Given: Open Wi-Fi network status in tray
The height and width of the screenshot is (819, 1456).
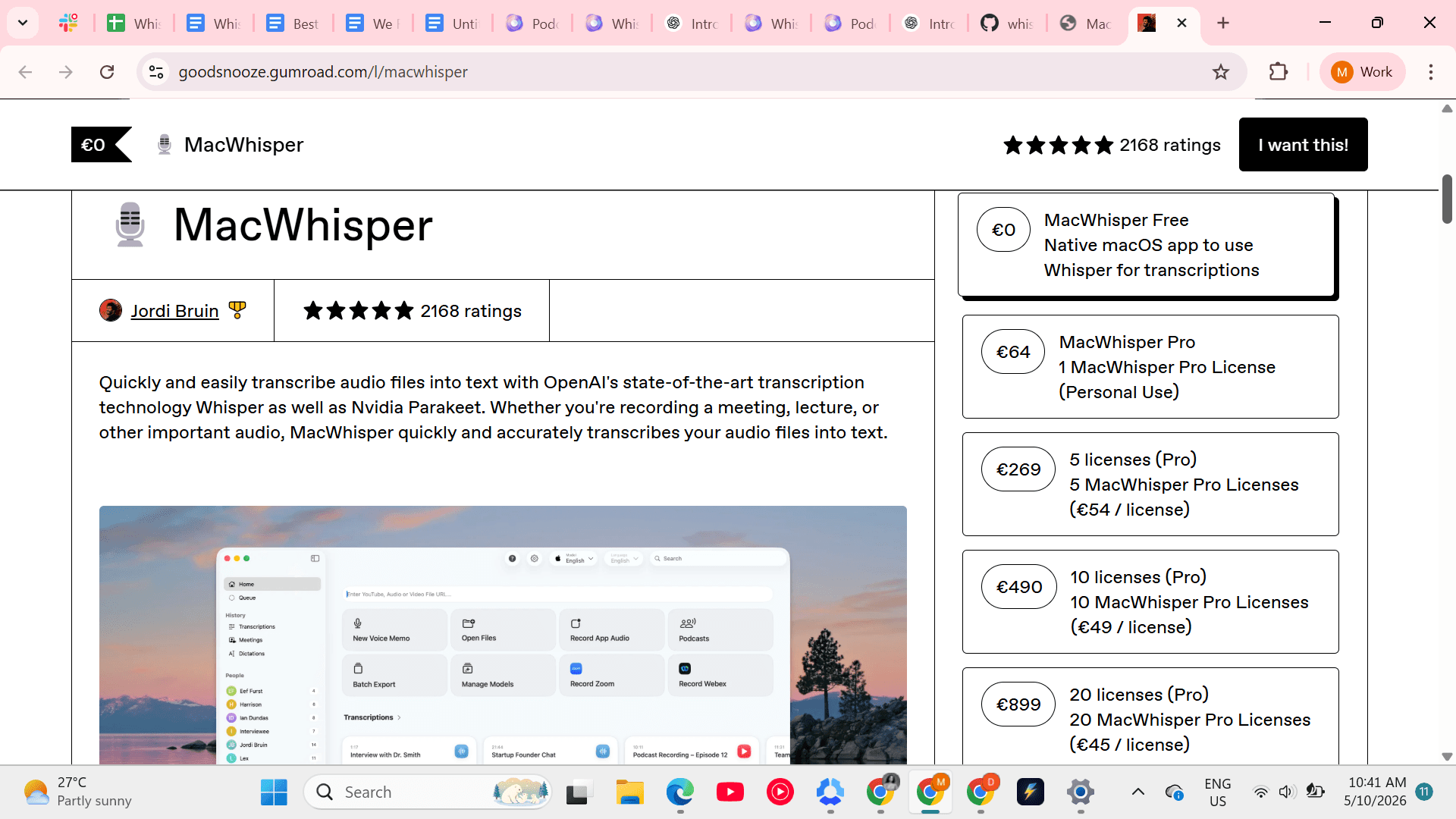Looking at the screenshot, I should coord(1260,792).
